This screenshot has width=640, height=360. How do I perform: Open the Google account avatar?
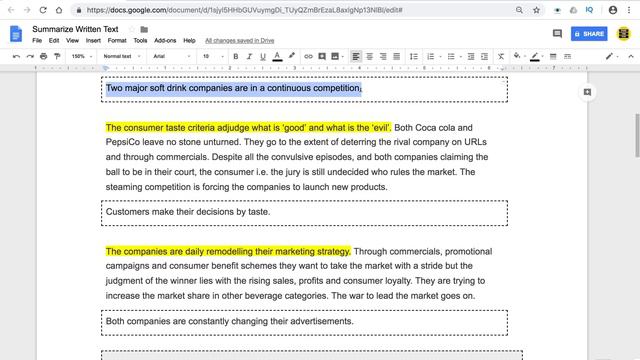[x=623, y=34]
